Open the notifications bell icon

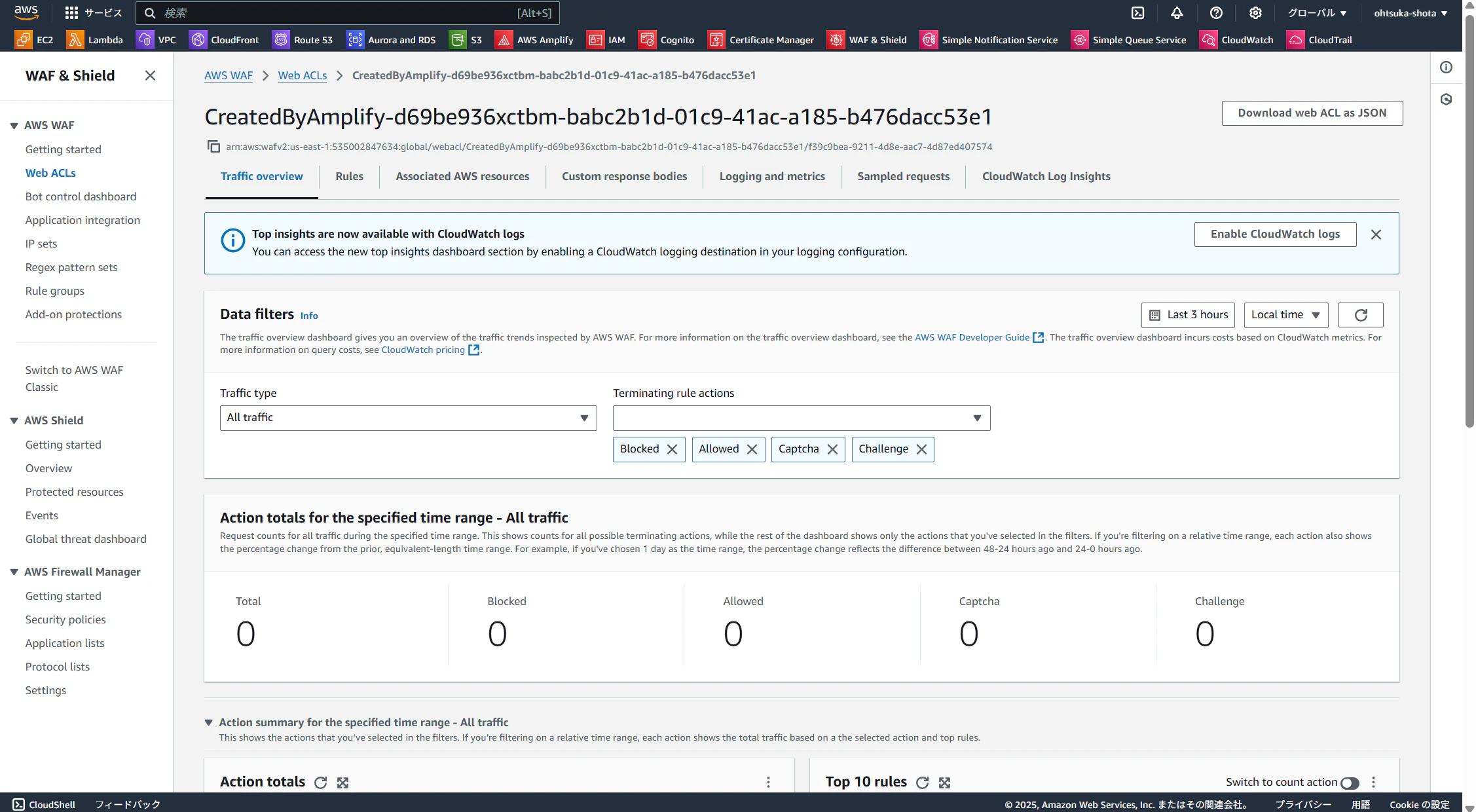click(x=1177, y=13)
